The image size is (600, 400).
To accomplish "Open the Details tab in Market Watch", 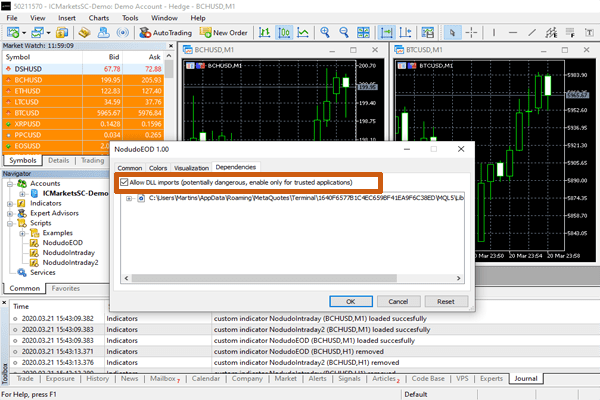I will click(59, 160).
